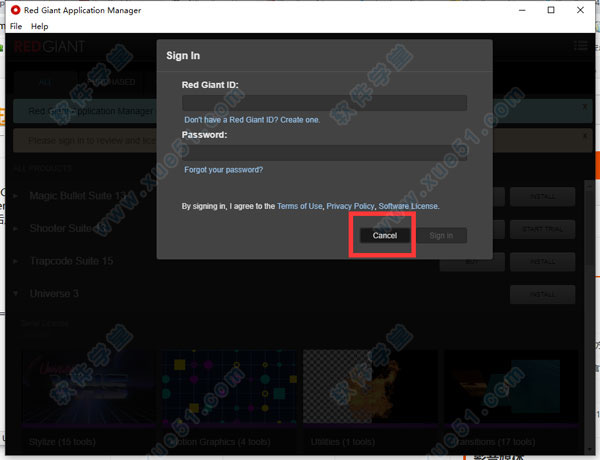Expand the Magic Bullet Suite 13 row
The height and width of the screenshot is (460, 600).
click(x=16, y=196)
